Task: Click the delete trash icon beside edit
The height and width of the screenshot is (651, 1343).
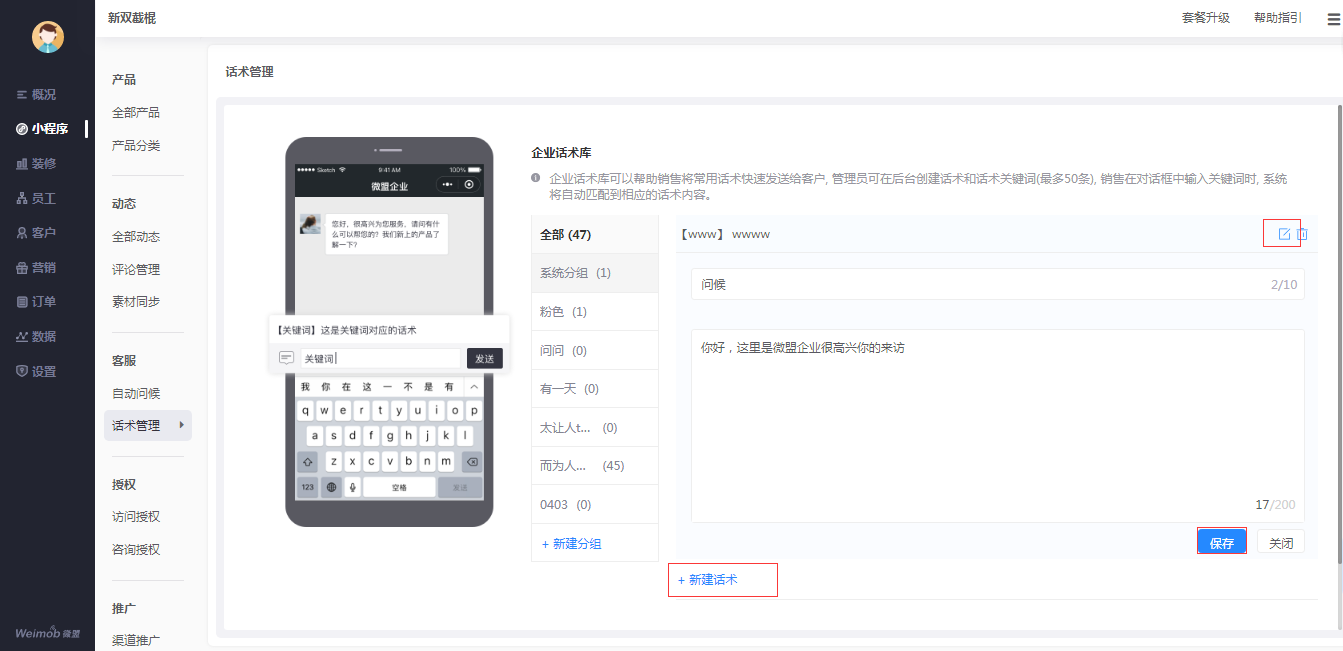Action: [x=1302, y=234]
